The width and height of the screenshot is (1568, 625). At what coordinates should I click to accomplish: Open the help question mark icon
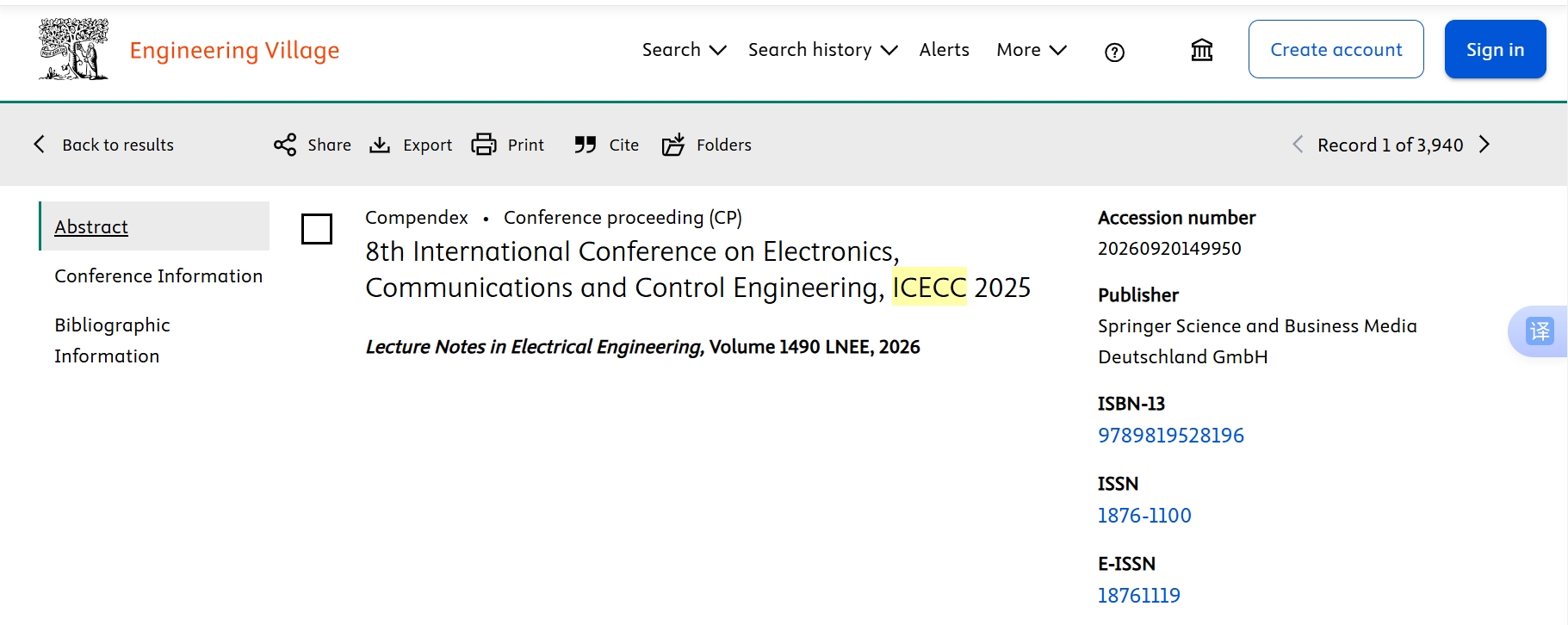pos(1114,53)
